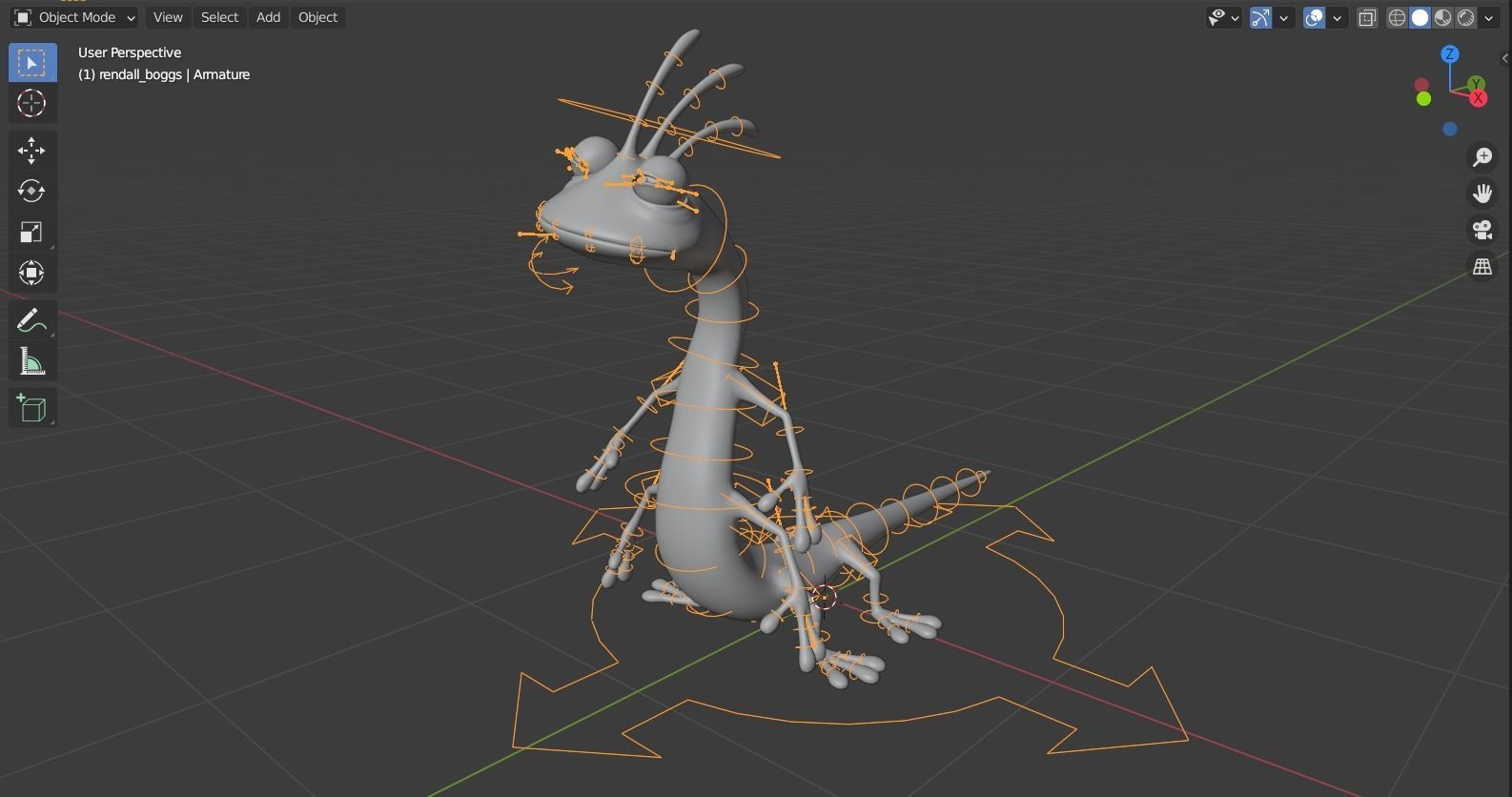Click the 'User Perspective' text label

(x=130, y=52)
